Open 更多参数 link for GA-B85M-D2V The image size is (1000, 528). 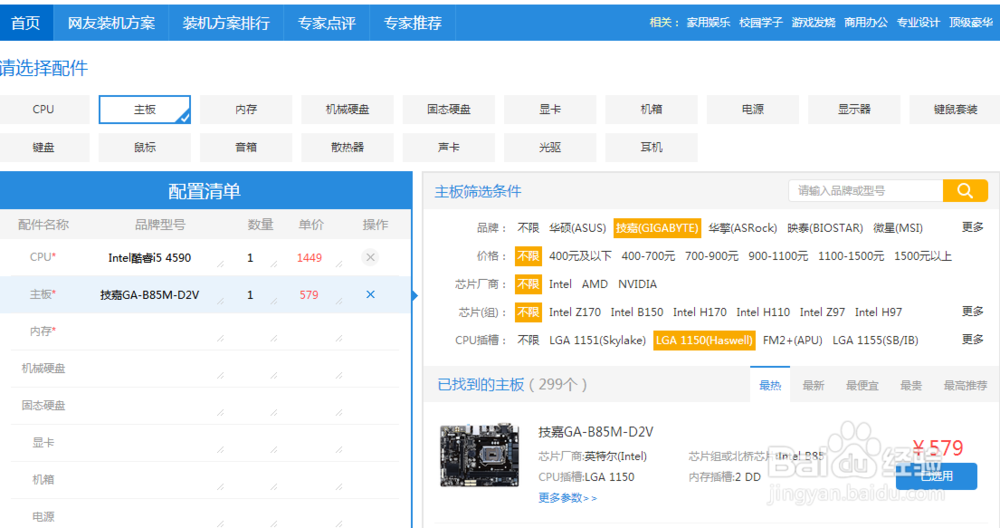[568, 498]
